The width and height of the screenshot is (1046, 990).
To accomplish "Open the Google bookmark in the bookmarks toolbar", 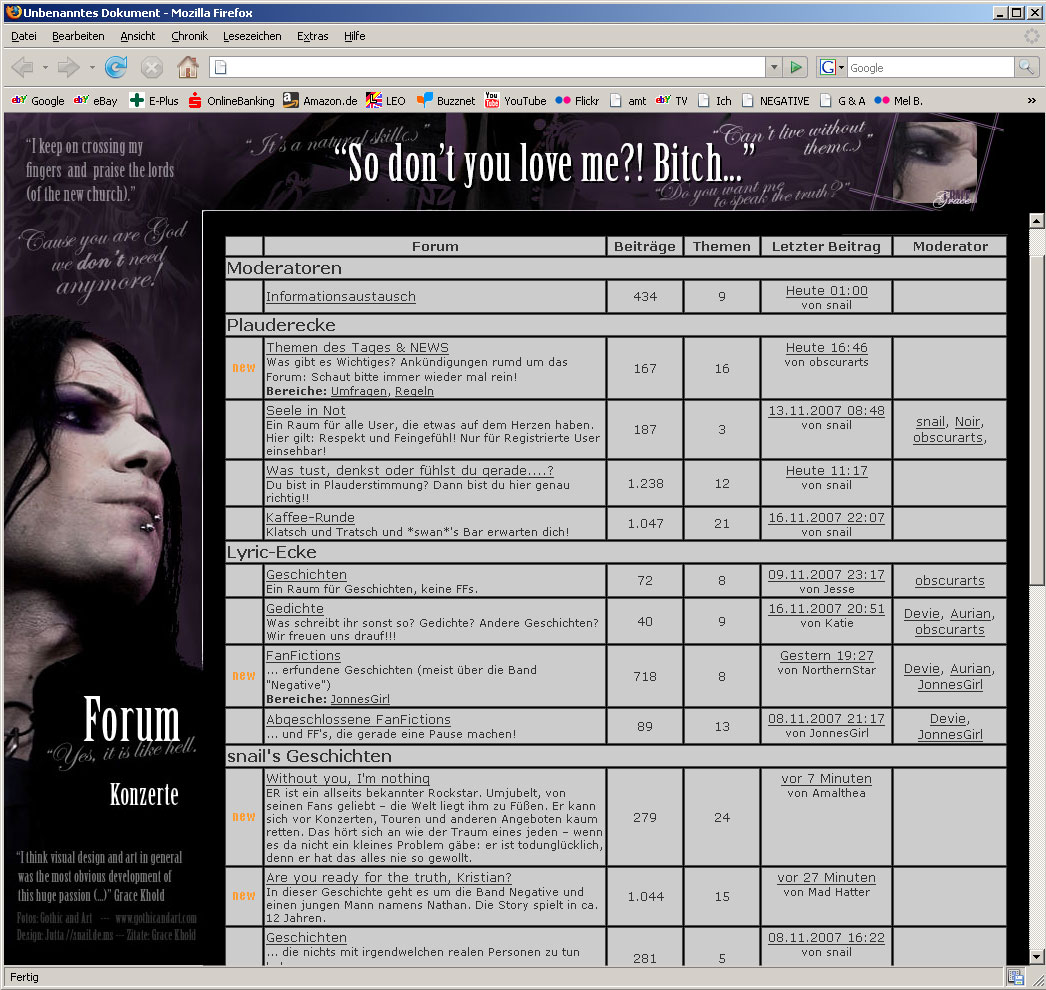I will [38, 101].
